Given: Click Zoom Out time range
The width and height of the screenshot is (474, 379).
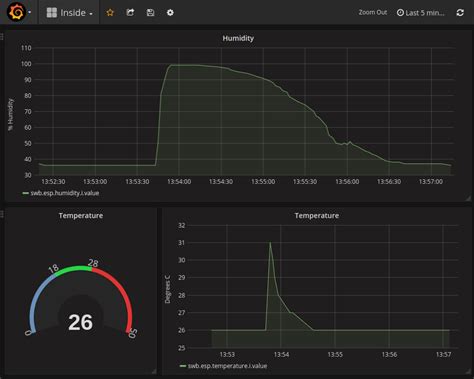Looking at the screenshot, I should point(373,12).
